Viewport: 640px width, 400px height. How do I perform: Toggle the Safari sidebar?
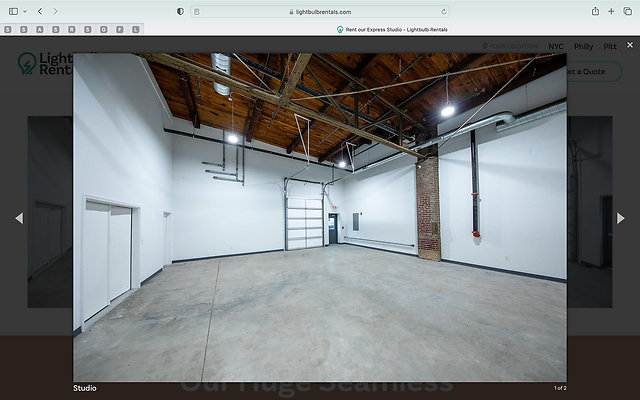13,11
